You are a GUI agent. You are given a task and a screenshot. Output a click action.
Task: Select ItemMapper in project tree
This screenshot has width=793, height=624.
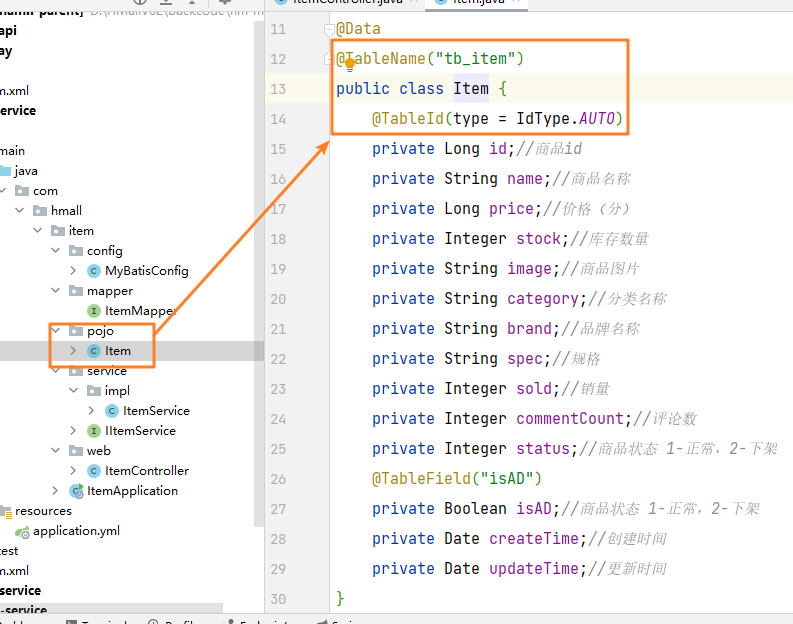(140, 311)
